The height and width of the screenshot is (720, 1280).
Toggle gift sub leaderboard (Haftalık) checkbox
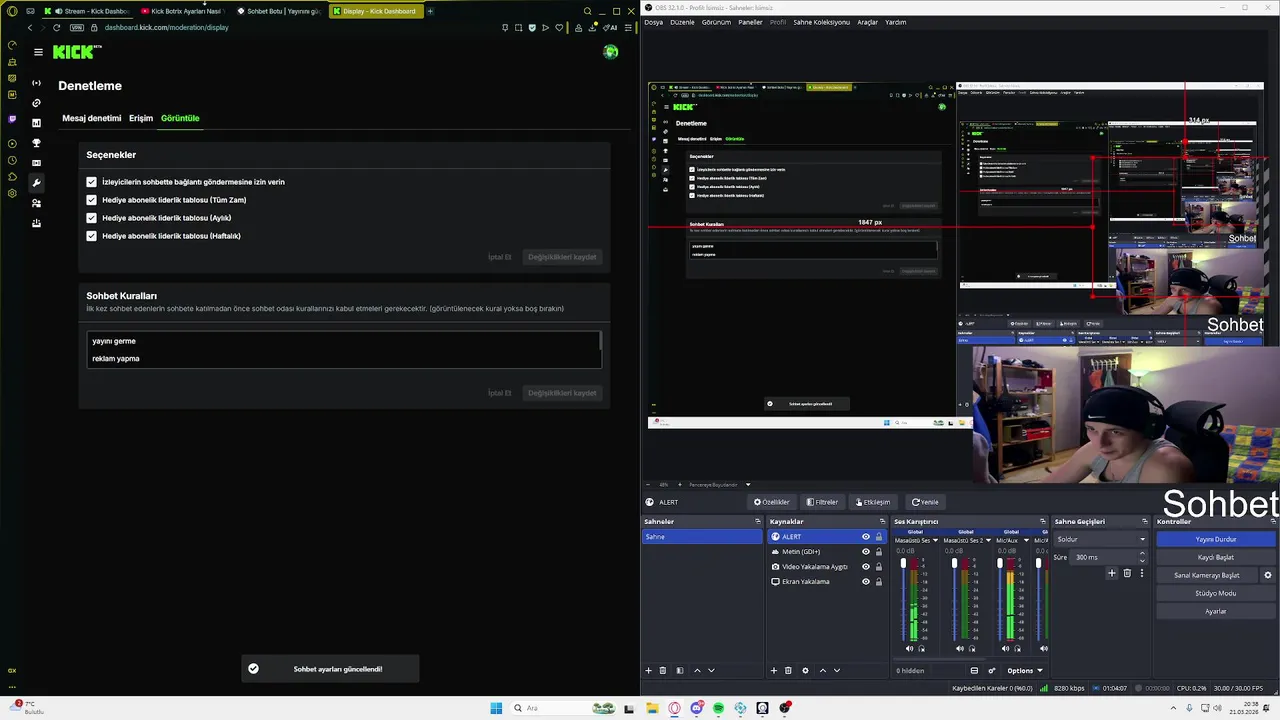(91, 236)
